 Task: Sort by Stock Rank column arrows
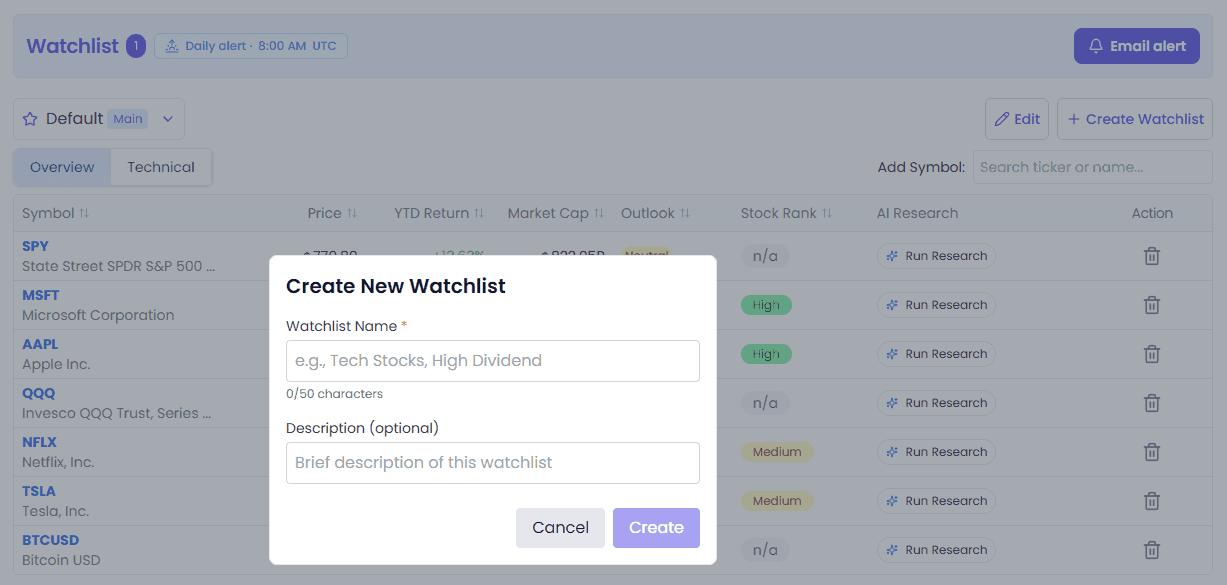point(827,213)
